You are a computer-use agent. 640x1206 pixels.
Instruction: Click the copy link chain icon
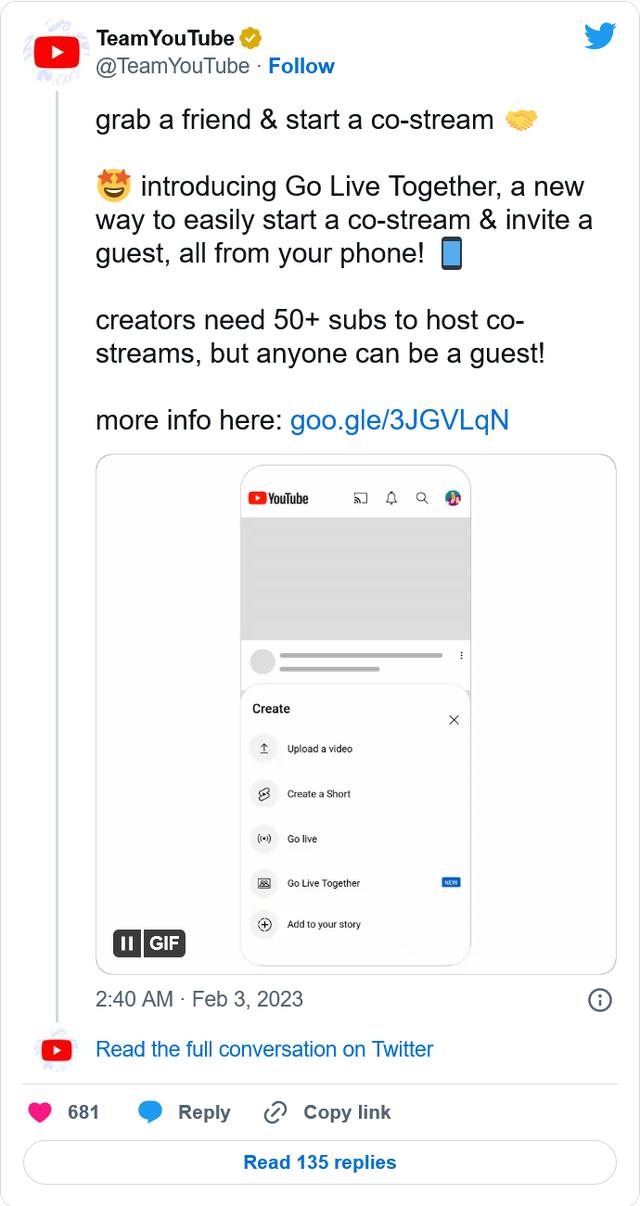(x=275, y=1112)
